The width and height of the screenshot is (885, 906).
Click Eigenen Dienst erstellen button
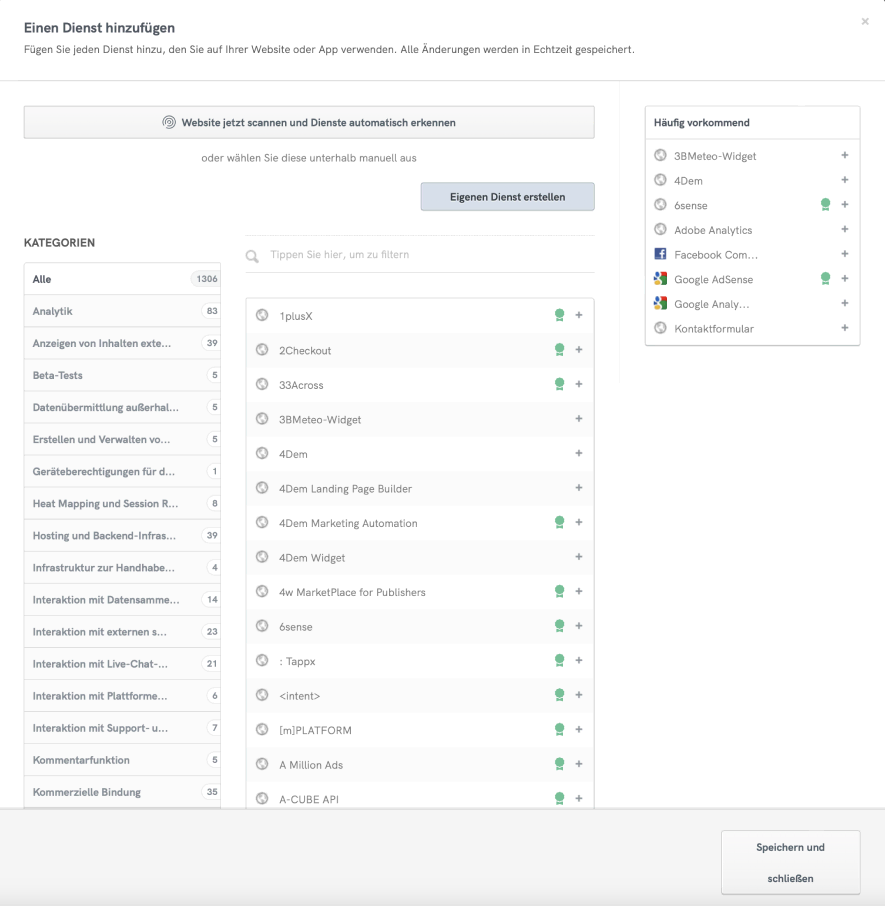point(507,197)
